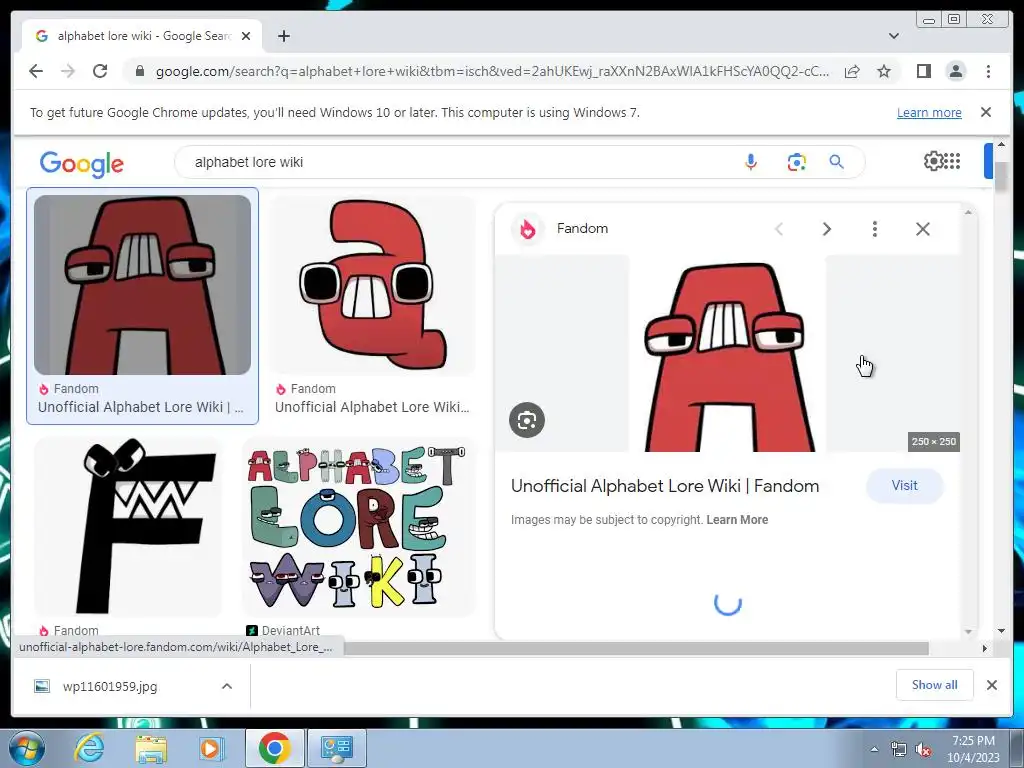Select the lowercase red a thumbnail

[x=372, y=285]
